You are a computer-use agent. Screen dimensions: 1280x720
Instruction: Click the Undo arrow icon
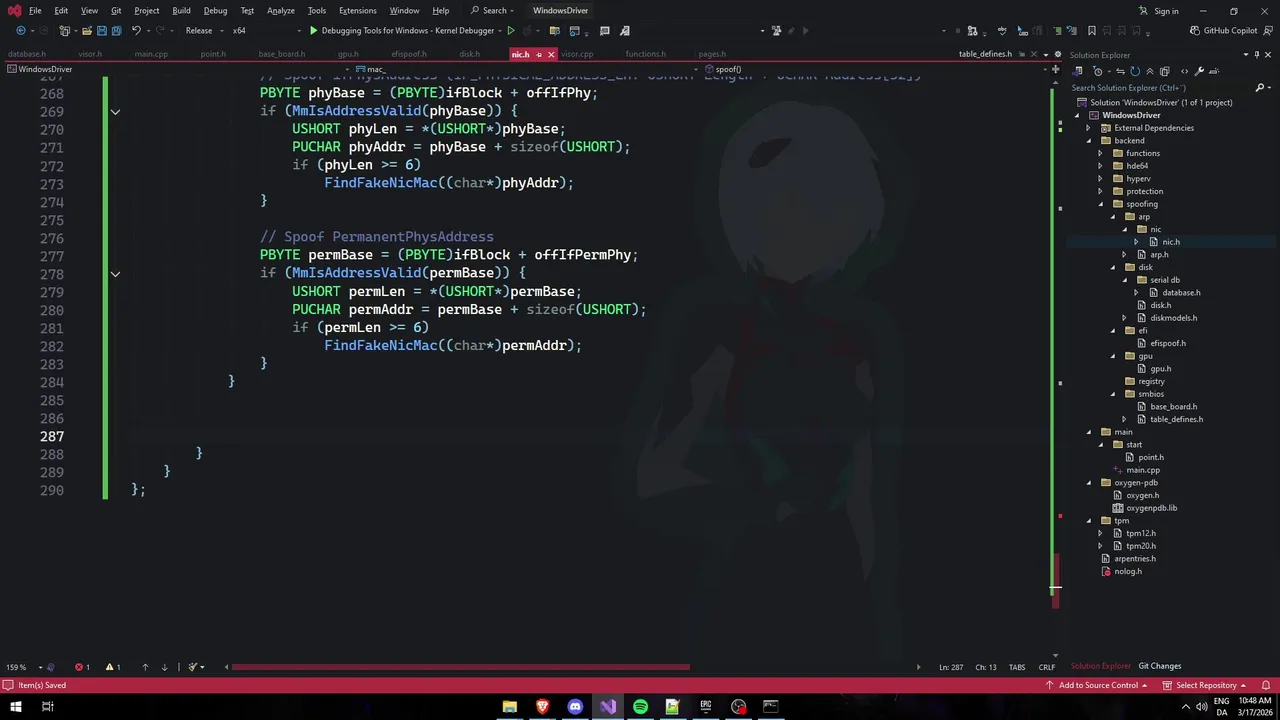[x=137, y=30]
